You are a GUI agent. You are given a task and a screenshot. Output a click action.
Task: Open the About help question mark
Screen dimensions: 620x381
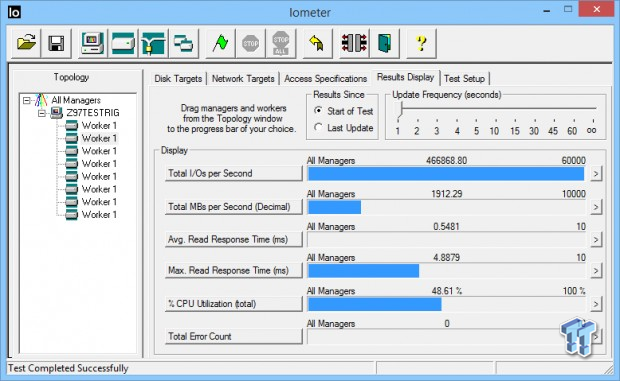tap(422, 43)
